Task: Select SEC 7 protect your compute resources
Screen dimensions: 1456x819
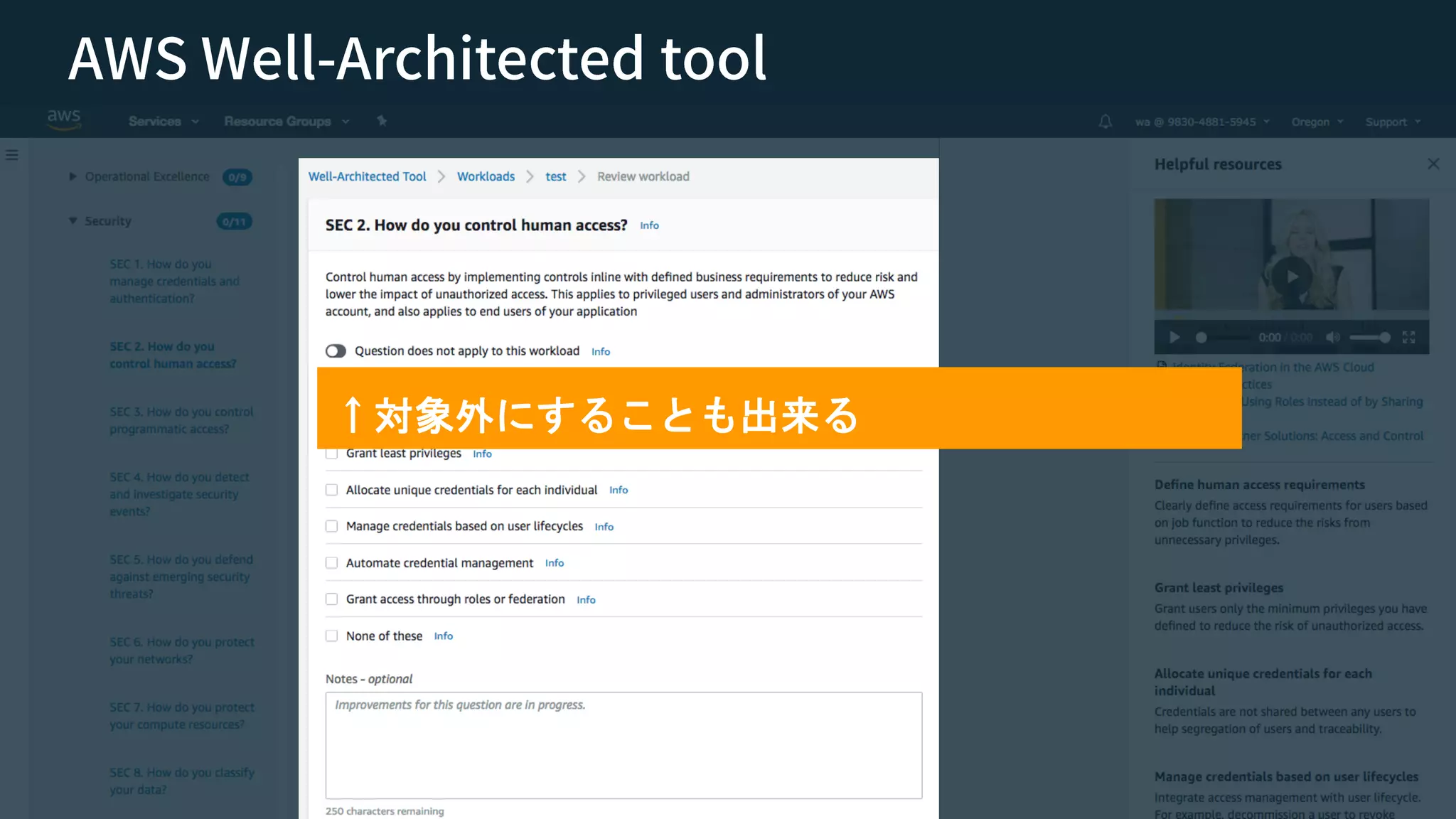Action: click(182, 716)
